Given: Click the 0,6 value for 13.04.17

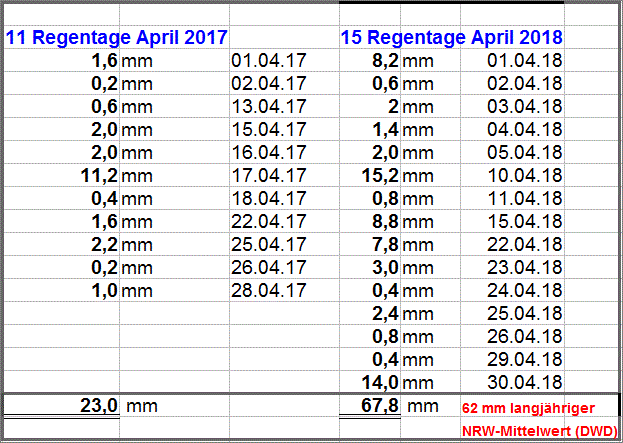Looking at the screenshot, I should coord(104,107).
